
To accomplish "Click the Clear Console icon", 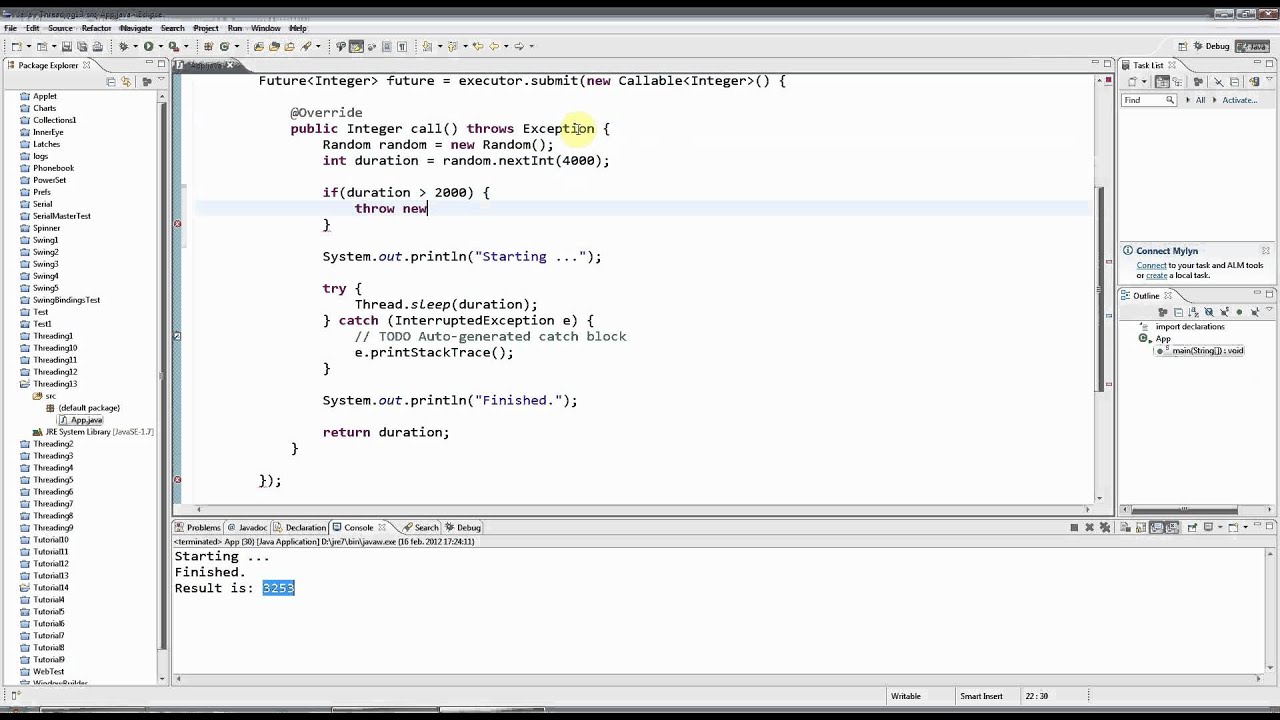I will (1126, 527).
